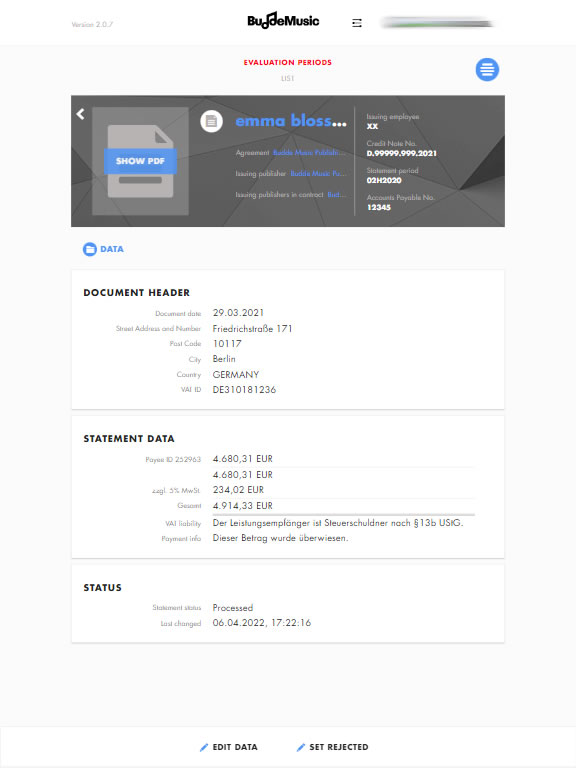
Task: Open the Issuing publishers in contract link
Action: [x=336, y=194]
